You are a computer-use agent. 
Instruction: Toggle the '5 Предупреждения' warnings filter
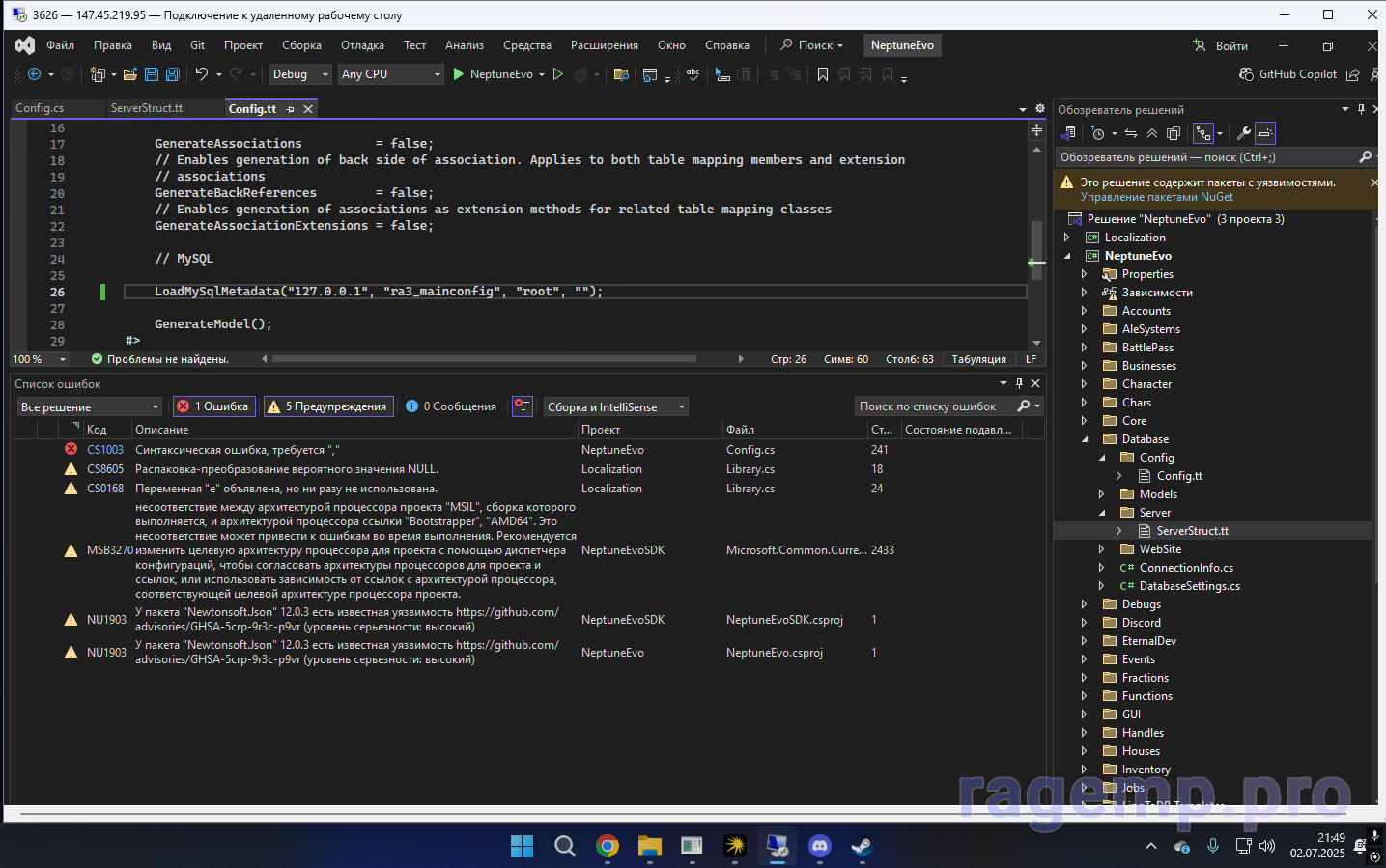click(x=328, y=406)
